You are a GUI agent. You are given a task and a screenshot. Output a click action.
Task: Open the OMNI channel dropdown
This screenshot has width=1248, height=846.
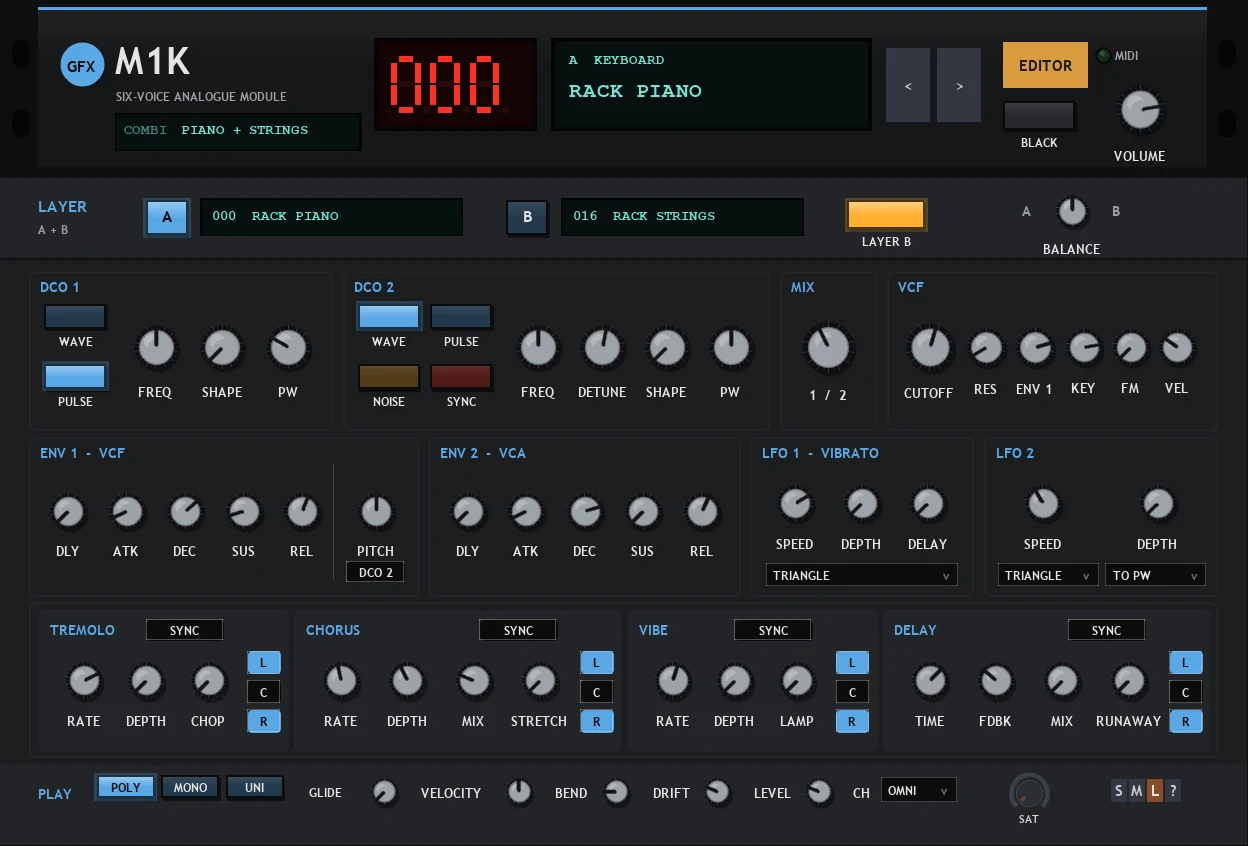point(918,790)
